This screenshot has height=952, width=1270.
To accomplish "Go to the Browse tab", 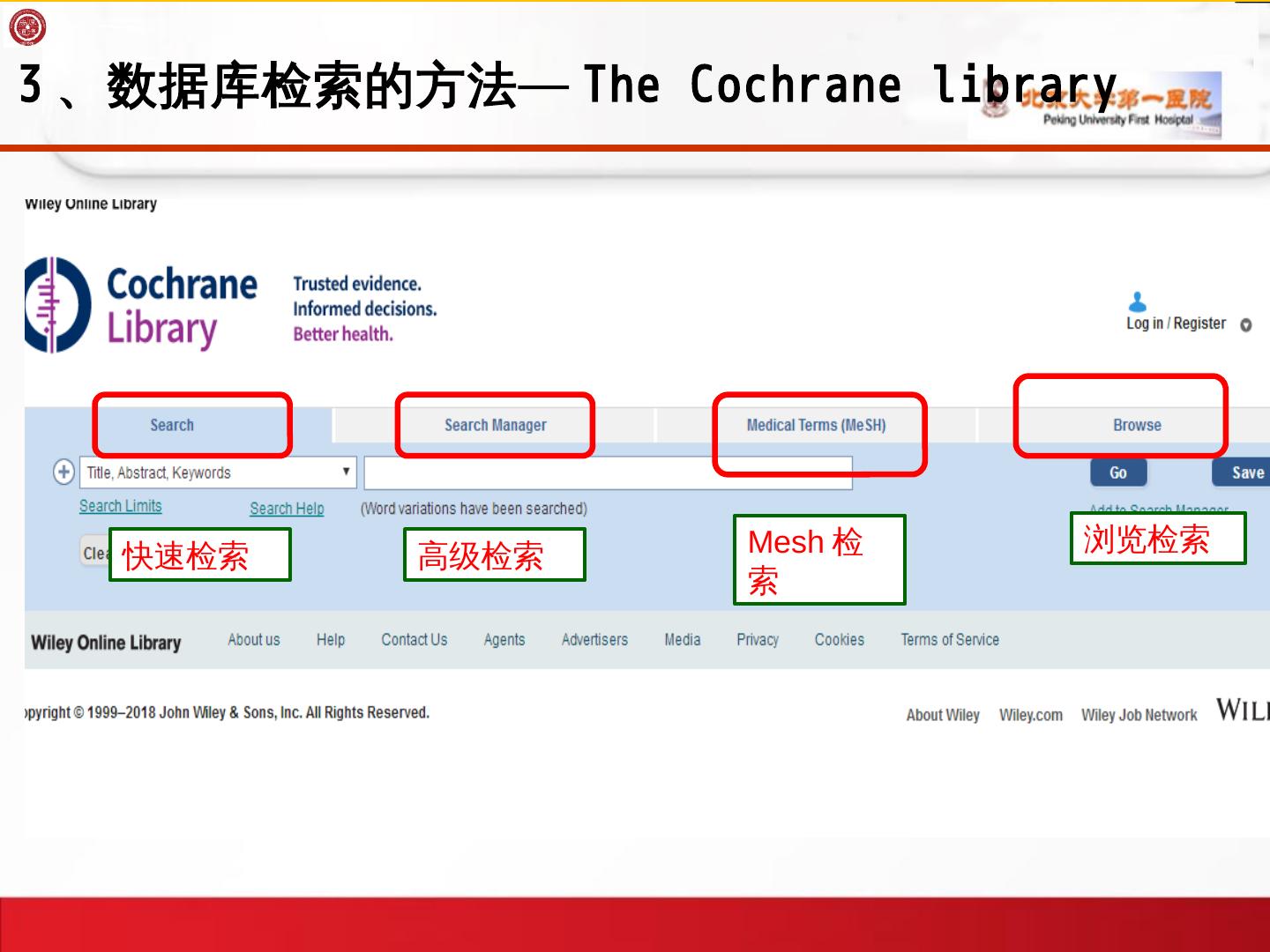I will (x=1137, y=425).
